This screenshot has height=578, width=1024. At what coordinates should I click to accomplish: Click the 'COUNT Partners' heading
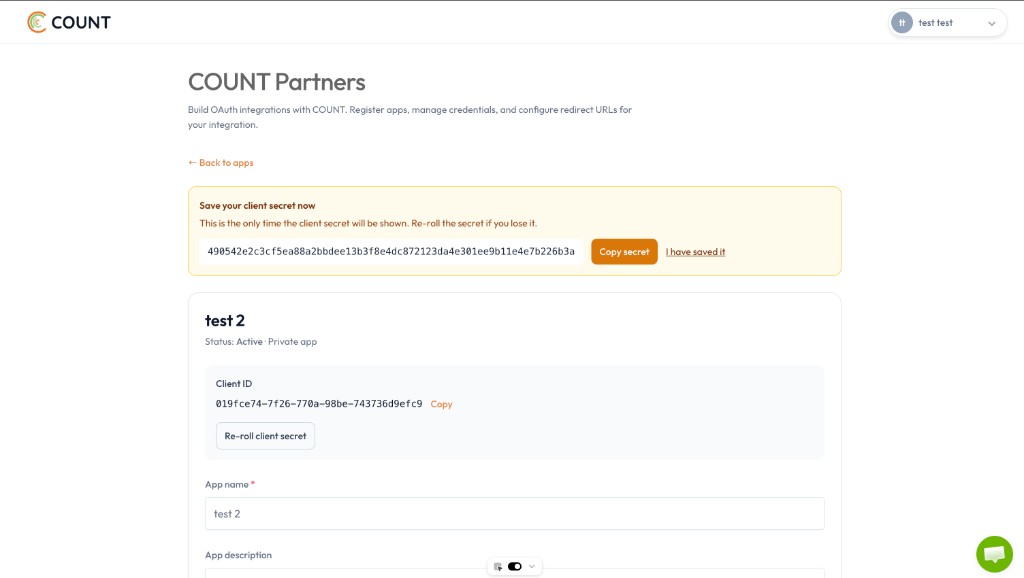[x=277, y=82]
